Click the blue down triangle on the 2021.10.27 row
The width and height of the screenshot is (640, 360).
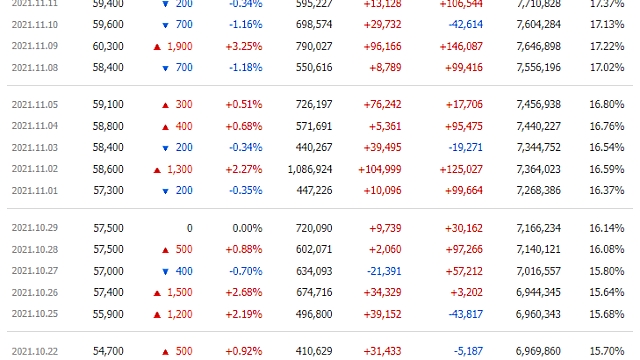(x=165, y=271)
